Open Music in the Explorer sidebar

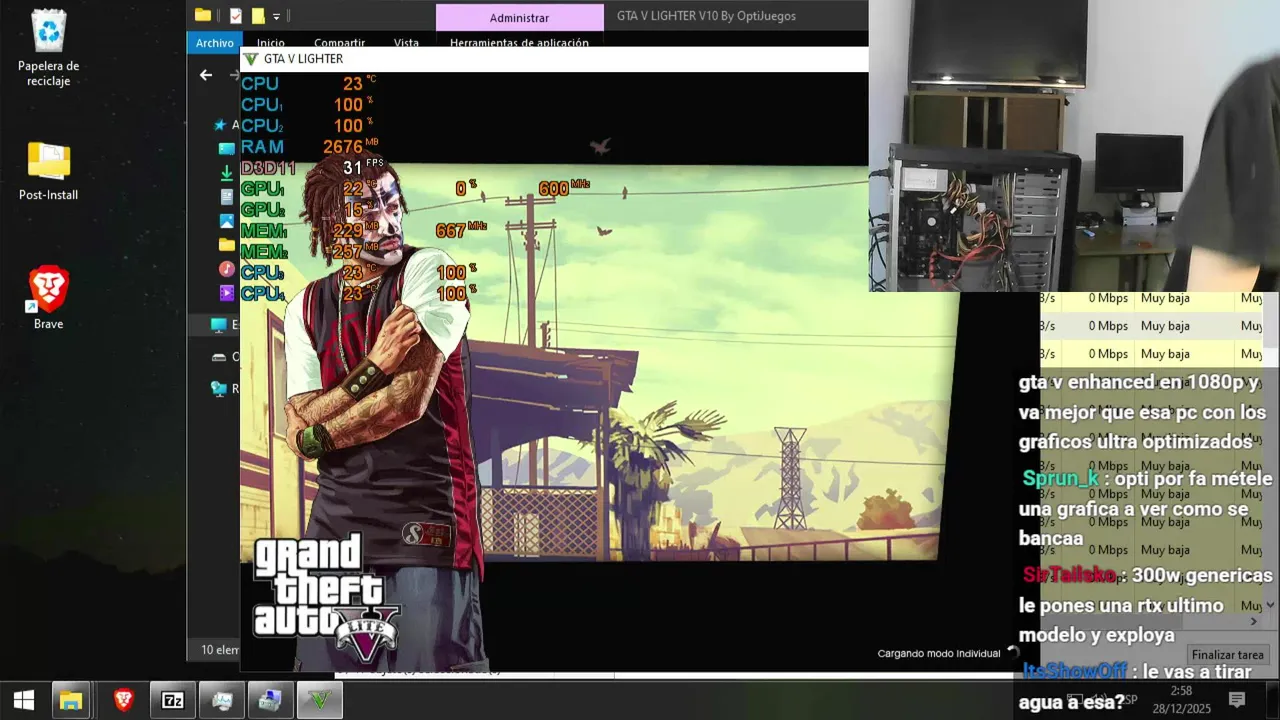[x=227, y=269]
